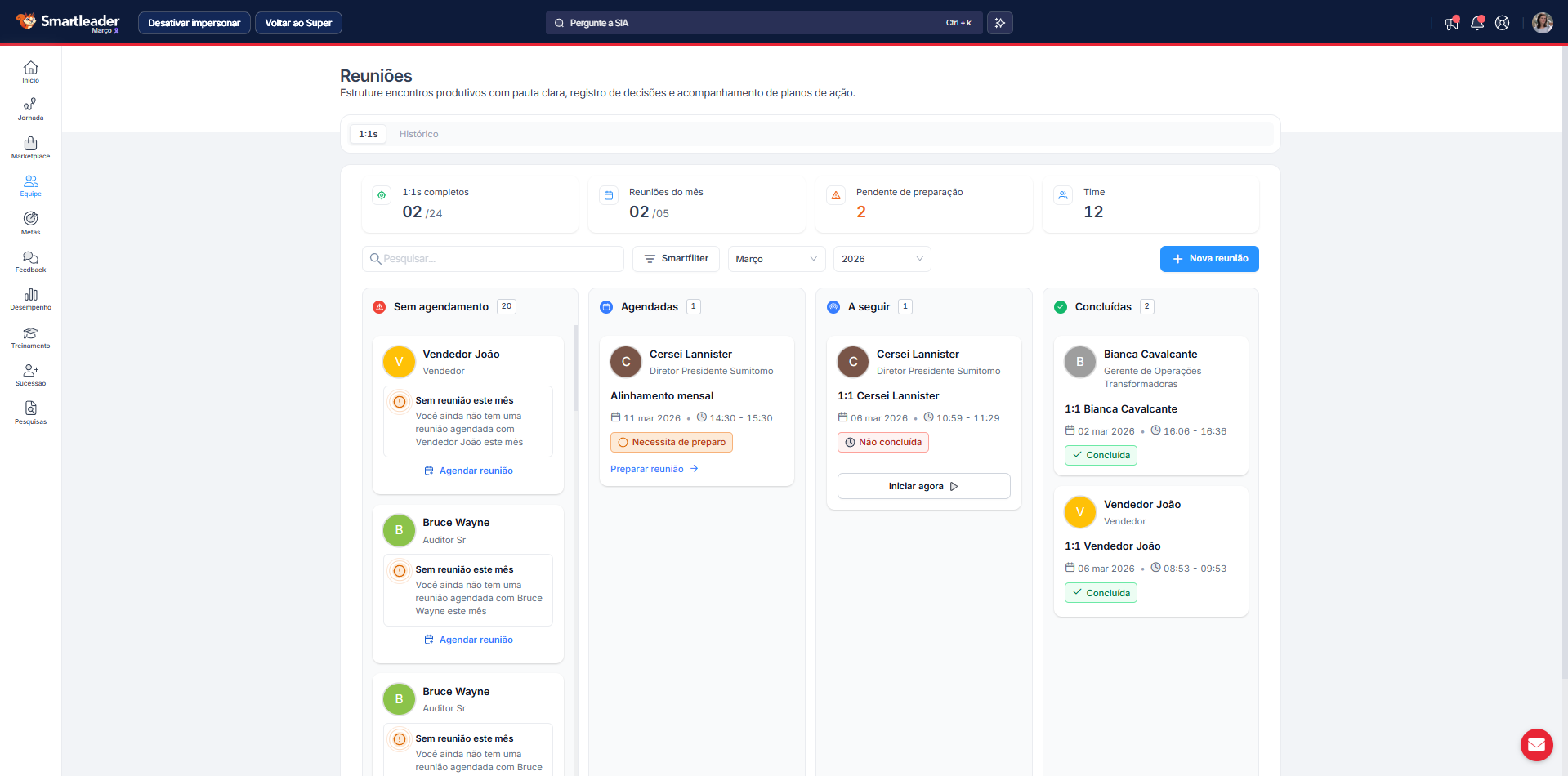
Task: Open the Metas target icon
Action: click(x=30, y=223)
